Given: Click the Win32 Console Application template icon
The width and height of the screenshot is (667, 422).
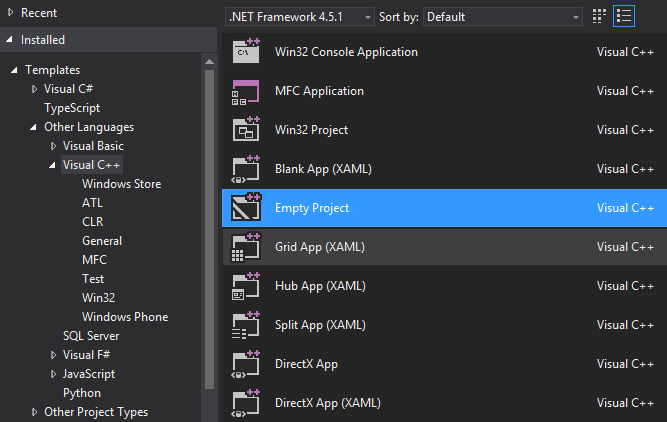Looking at the screenshot, I should tap(246, 52).
